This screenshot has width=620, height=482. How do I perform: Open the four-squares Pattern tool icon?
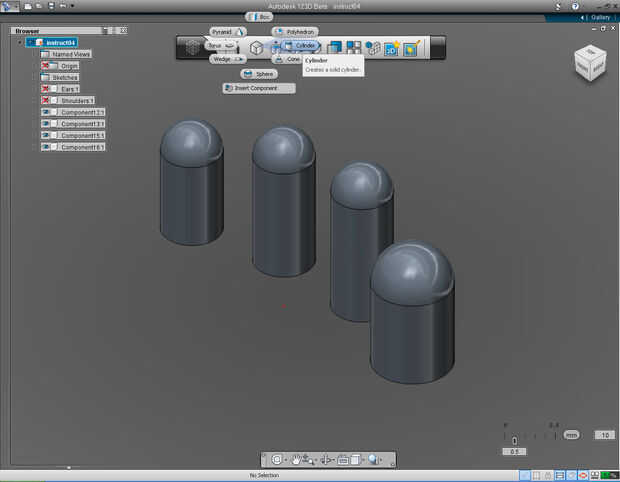click(x=353, y=48)
